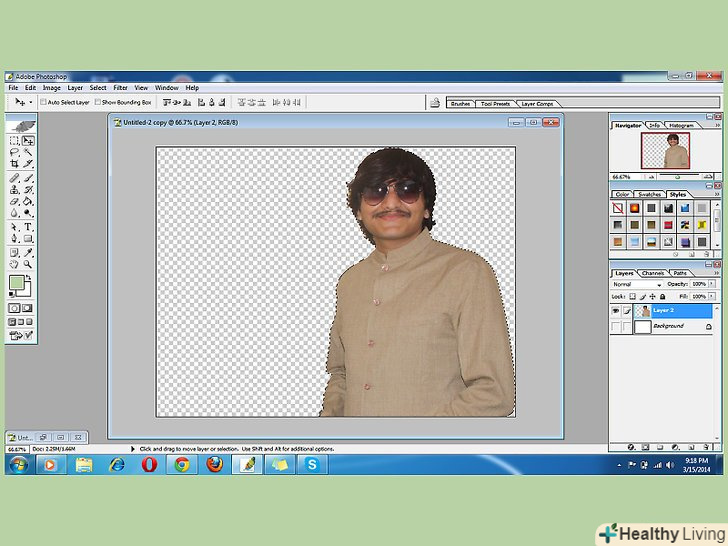The image size is (728, 546).
Task: Add a layer style at Layers panel bottom
Action: pos(631,447)
